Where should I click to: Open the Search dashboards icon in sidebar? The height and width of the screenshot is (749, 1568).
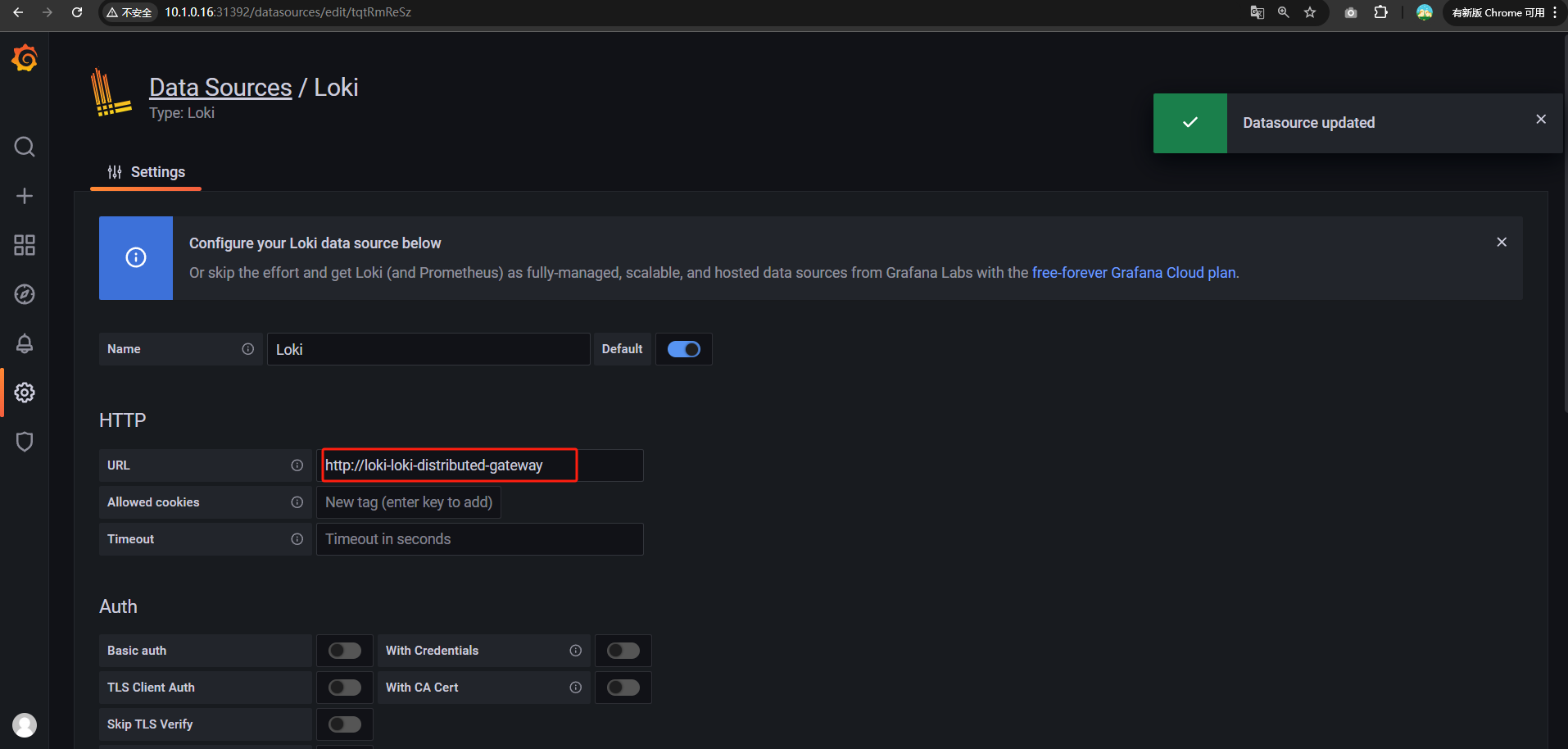click(25, 147)
